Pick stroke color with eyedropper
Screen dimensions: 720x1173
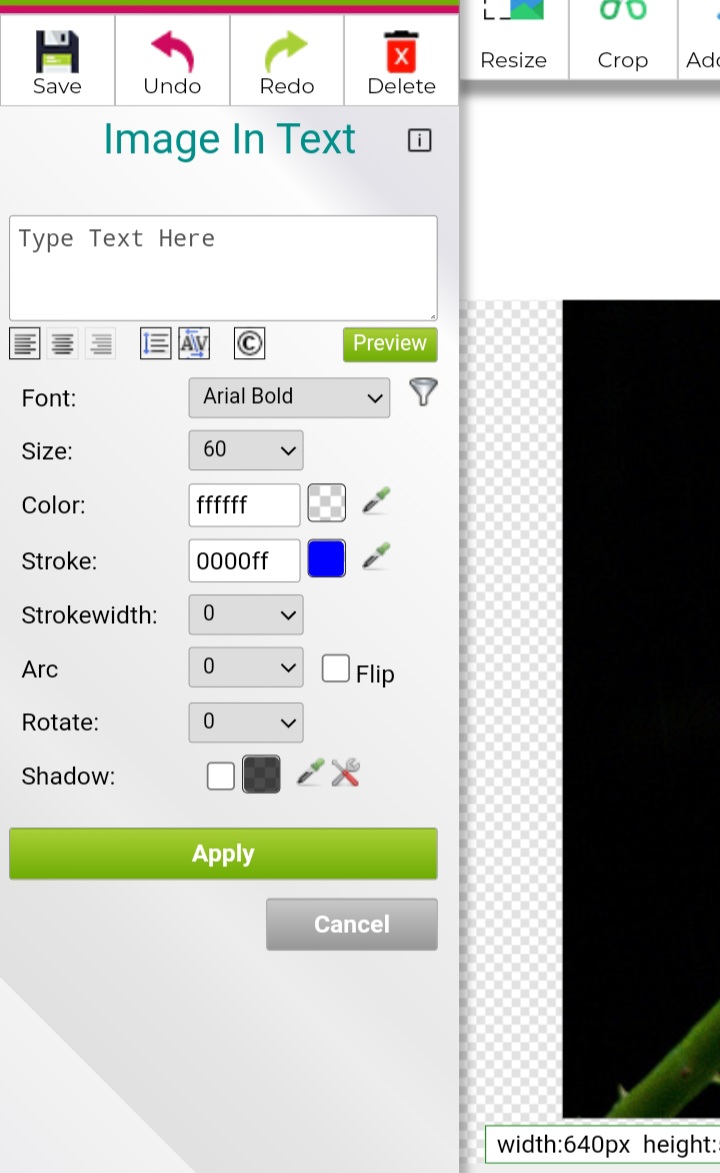pos(376,557)
